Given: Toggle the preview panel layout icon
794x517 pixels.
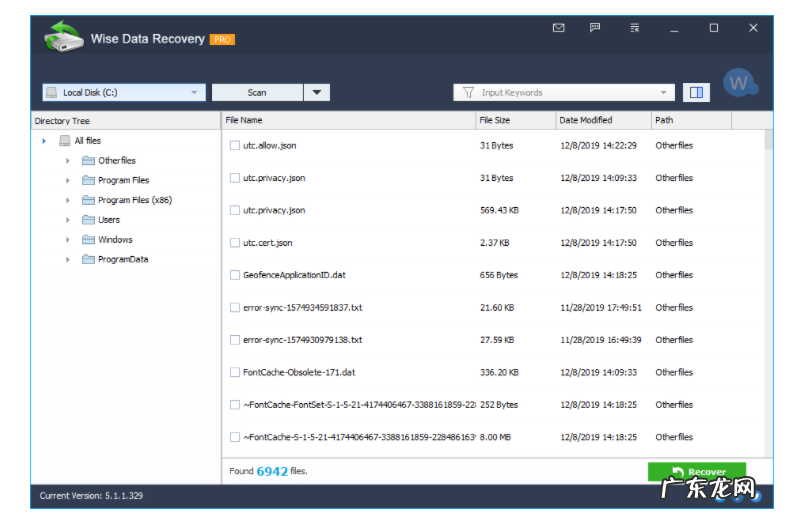Looking at the screenshot, I should [x=696, y=93].
